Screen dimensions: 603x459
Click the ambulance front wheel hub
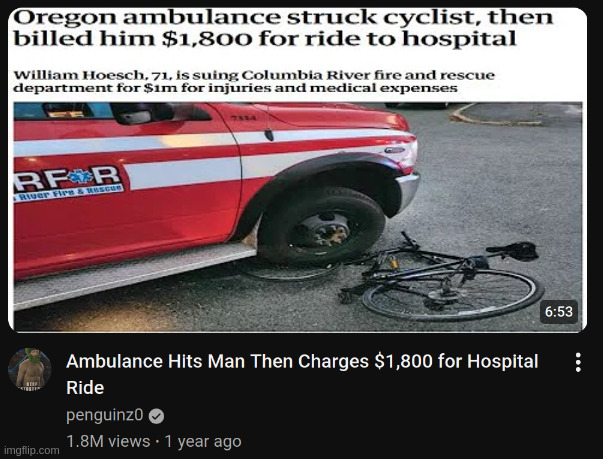pos(321,231)
